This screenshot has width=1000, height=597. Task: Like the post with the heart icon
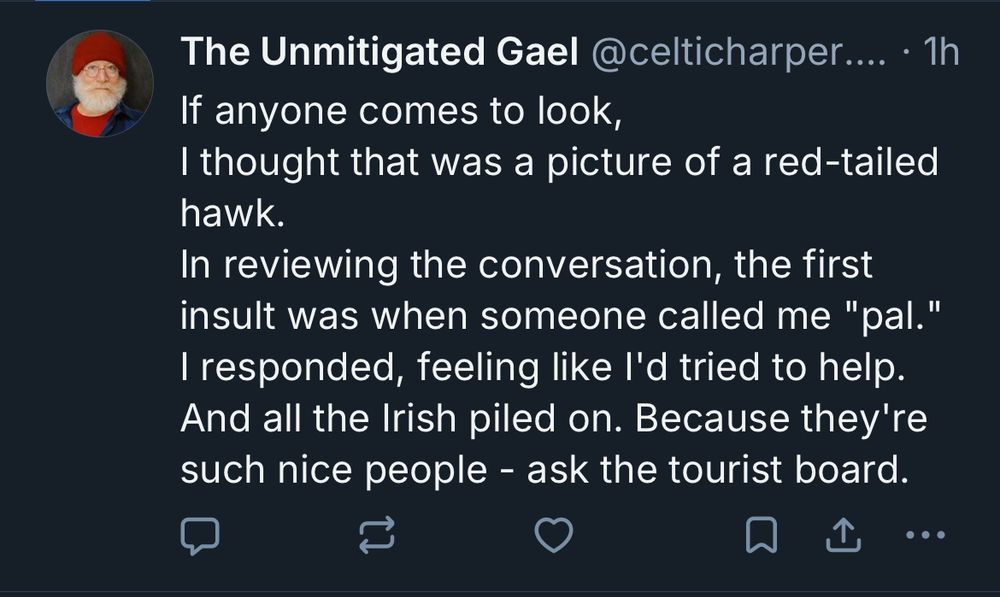(553, 537)
